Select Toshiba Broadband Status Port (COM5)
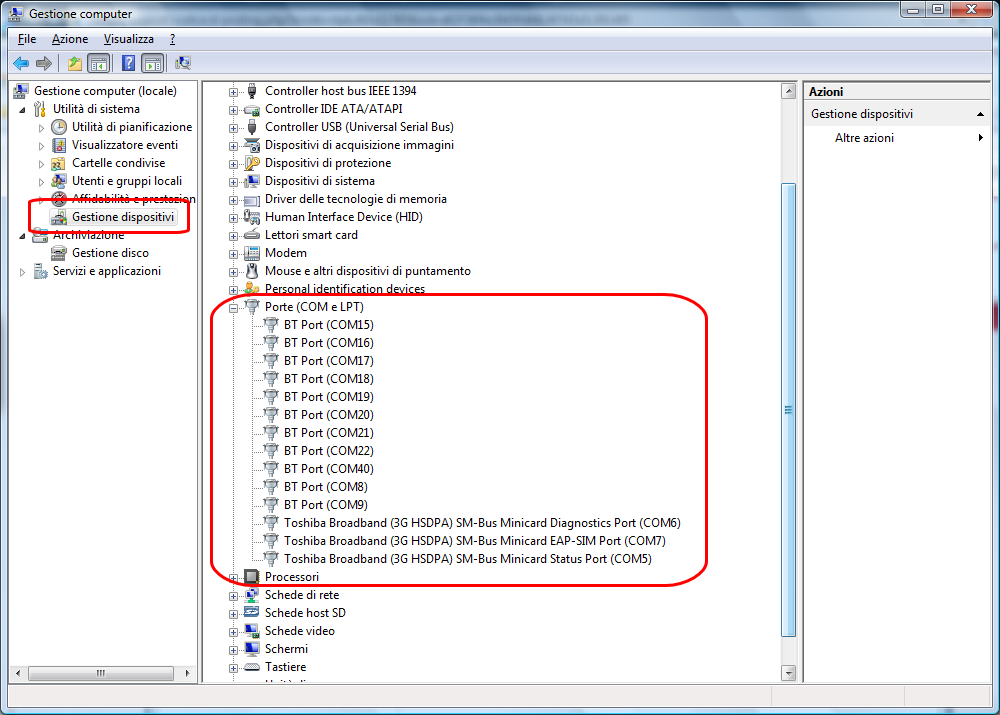 [x=467, y=559]
